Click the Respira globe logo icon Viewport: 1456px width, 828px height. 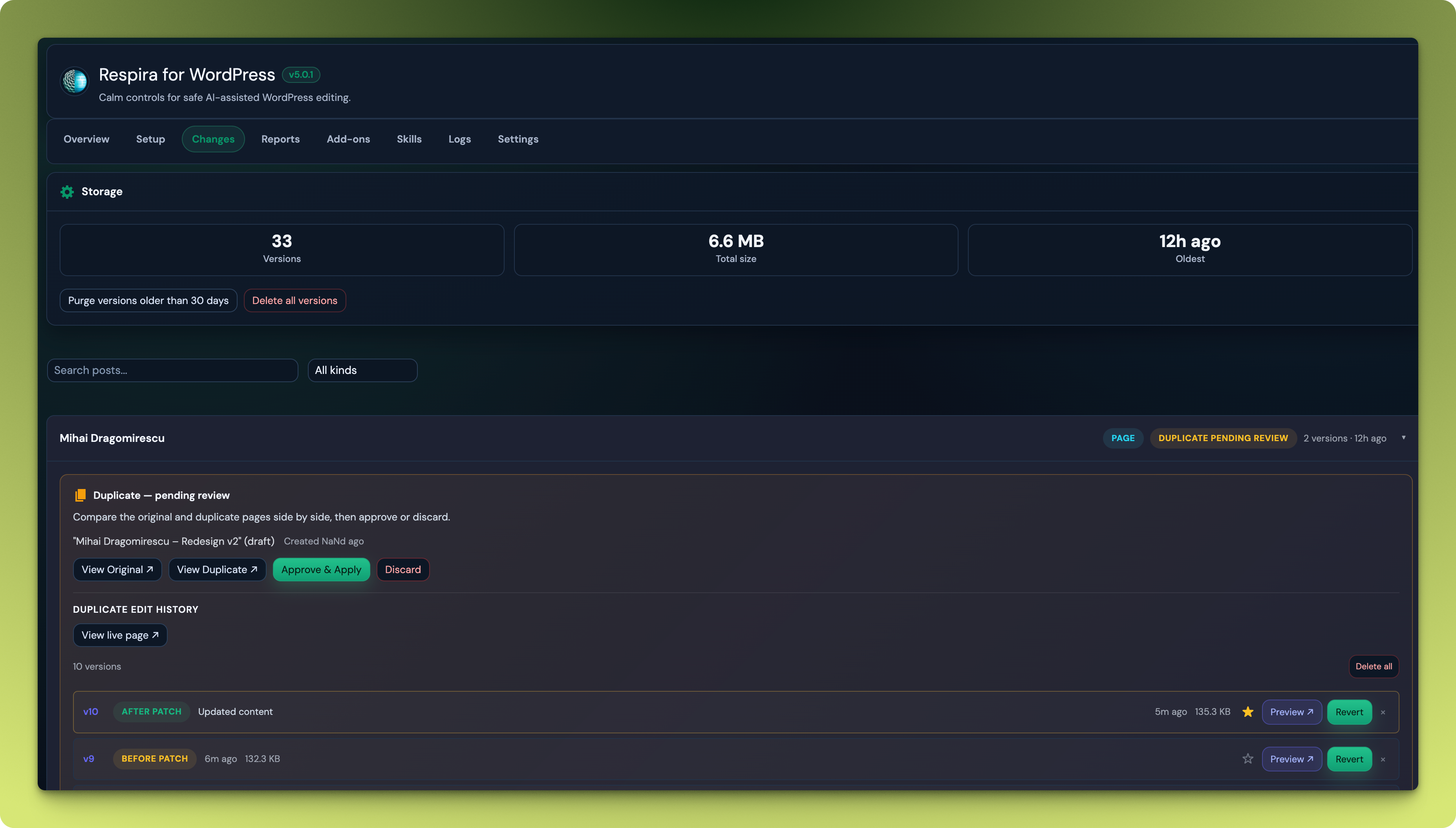tap(75, 81)
